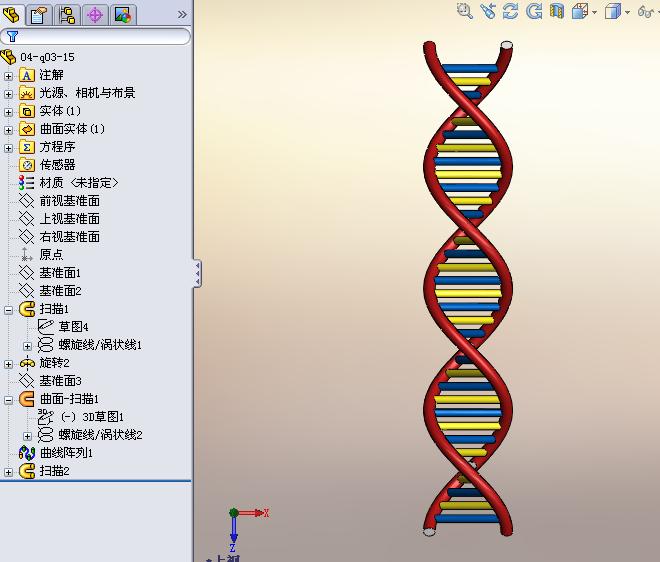Viewport: 660px width, 562px height.
Task: Expand the 方程序 equations folder
Action: pos(8,148)
